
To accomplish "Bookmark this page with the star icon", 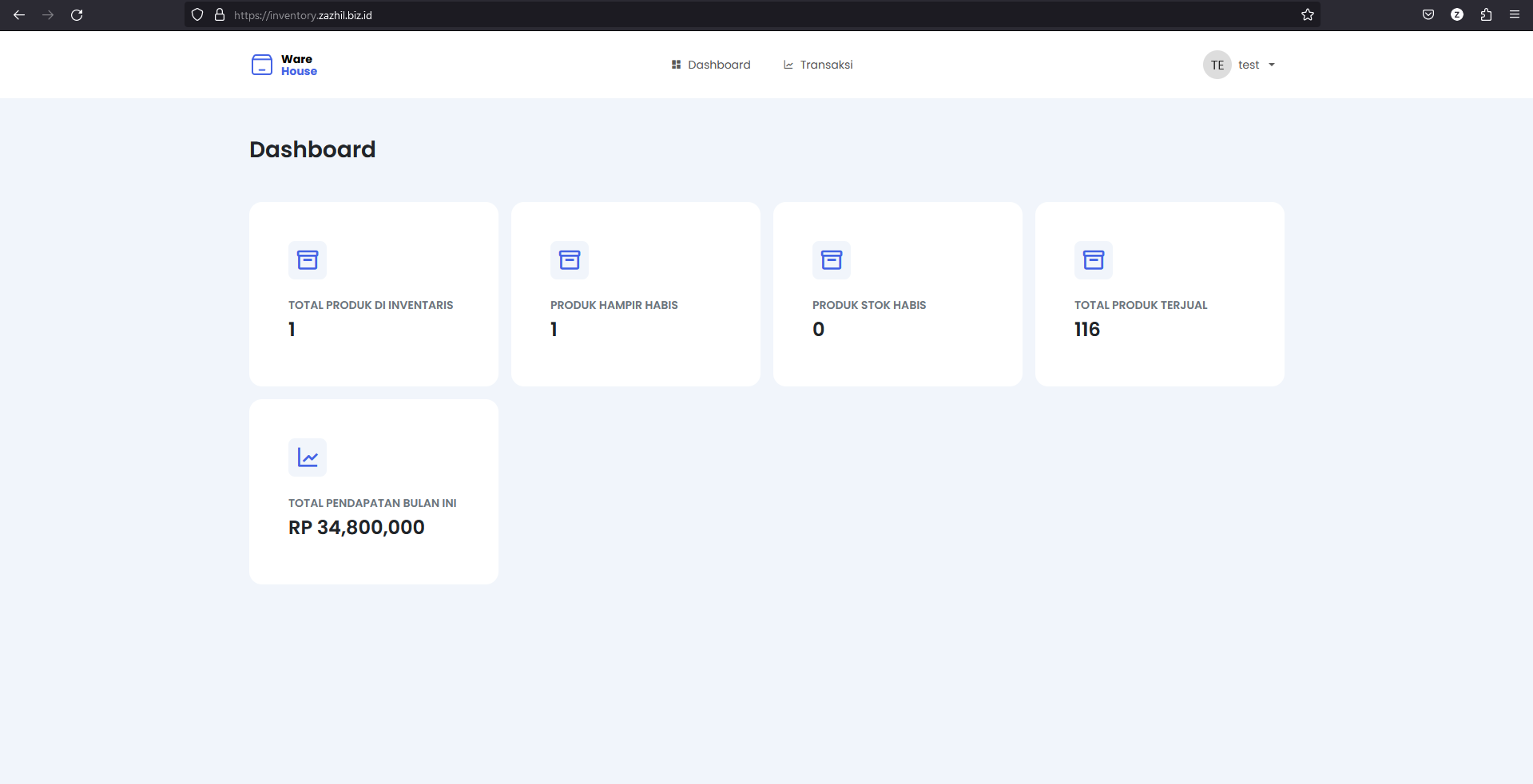I will 1307,15.
